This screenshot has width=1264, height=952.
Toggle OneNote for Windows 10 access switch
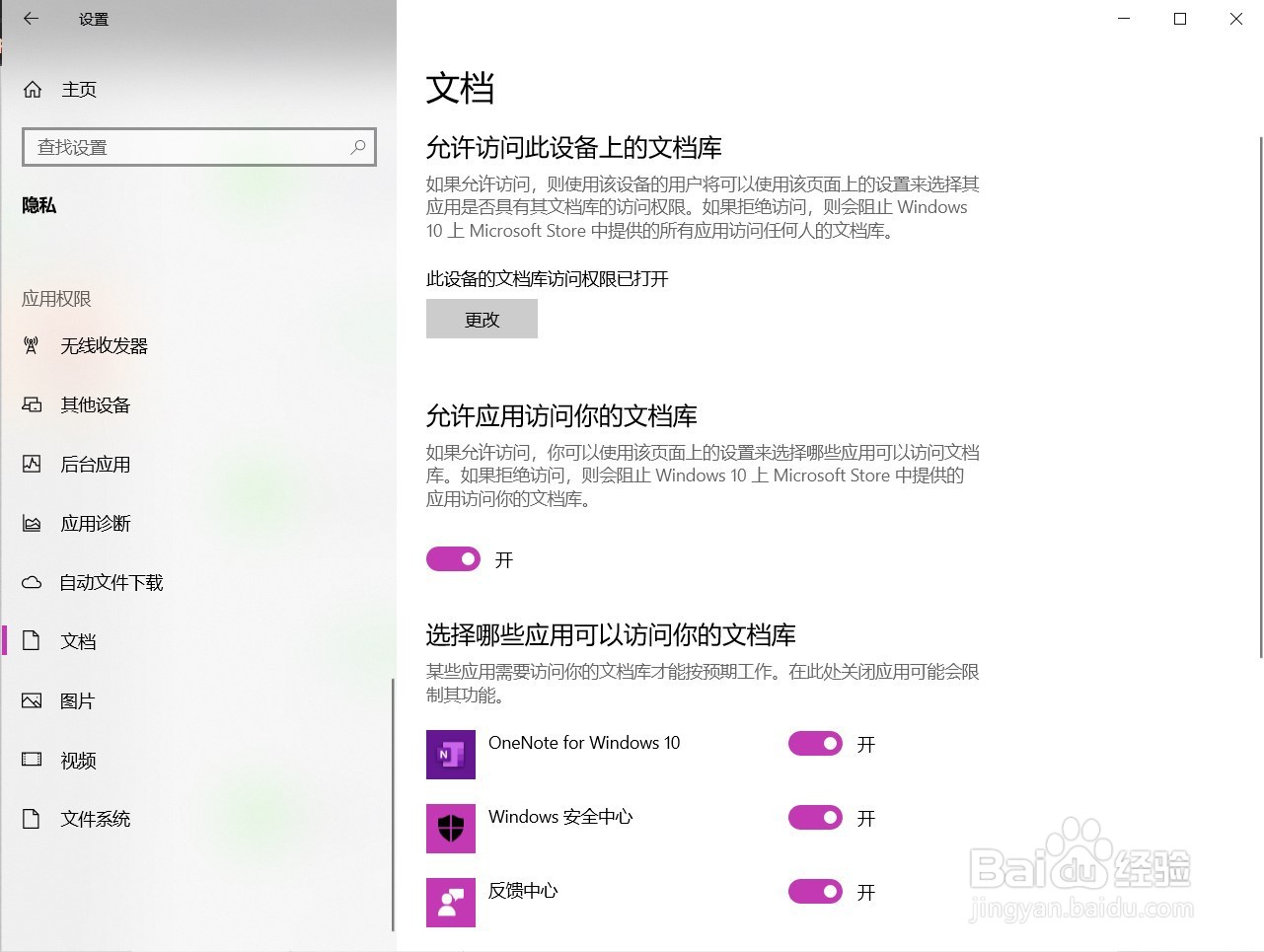[x=815, y=744]
